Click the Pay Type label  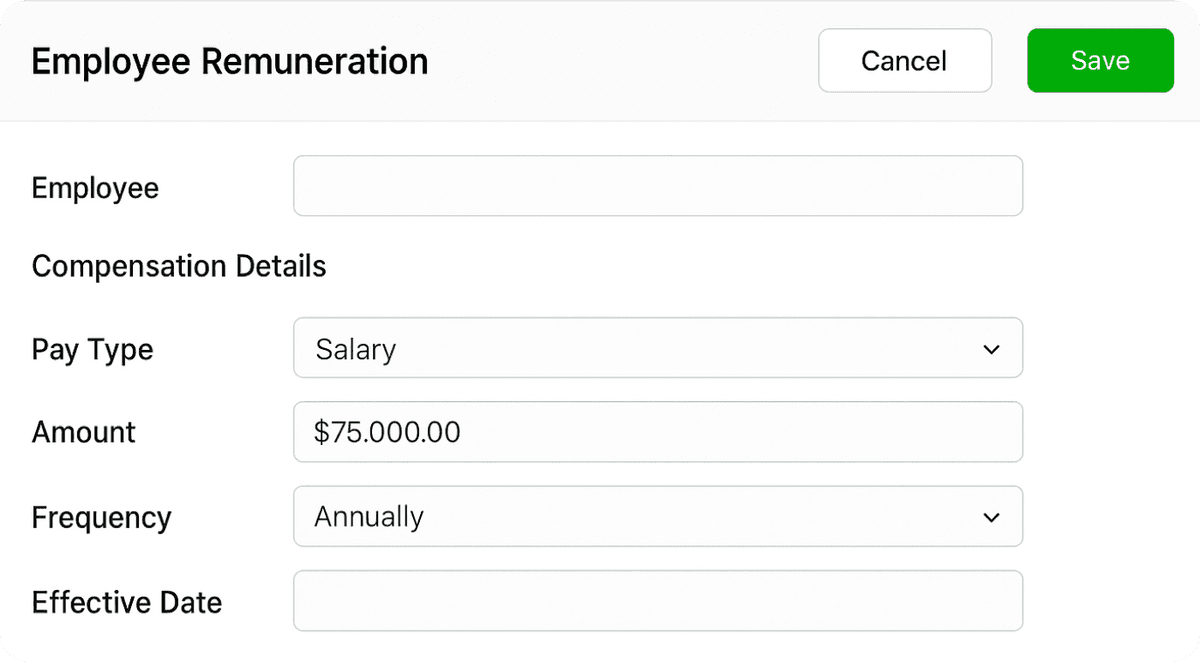click(92, 350)
